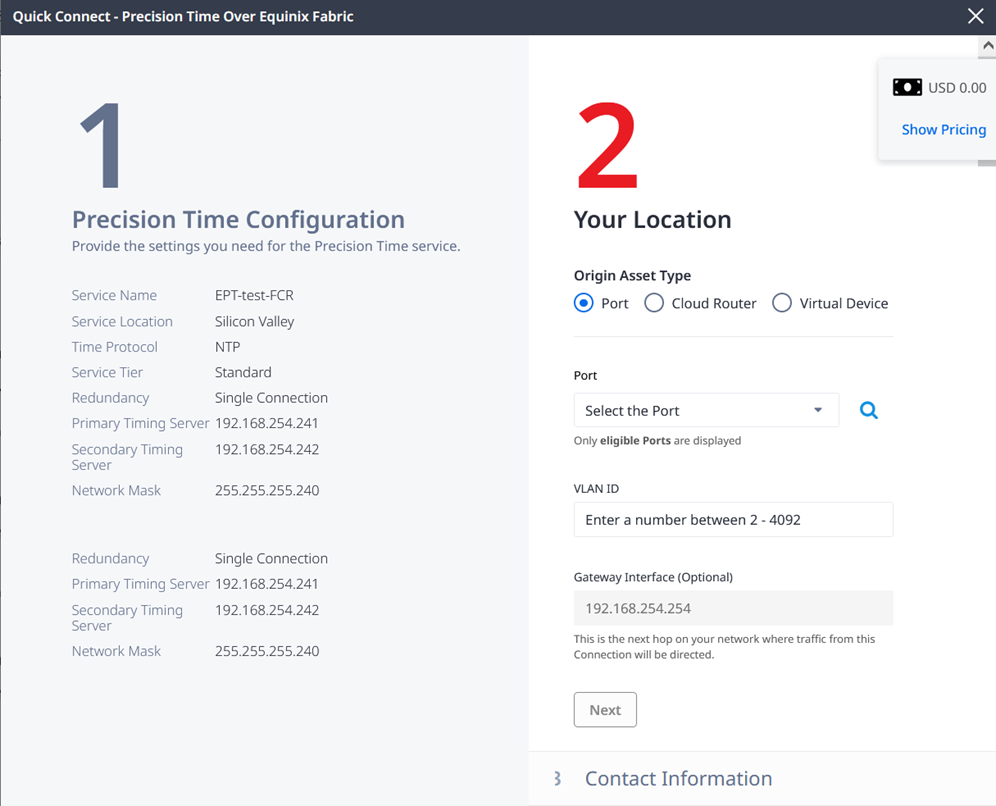Open the Select the Port dropdown
The image size is (996, 806).
(x=706, y=410)
